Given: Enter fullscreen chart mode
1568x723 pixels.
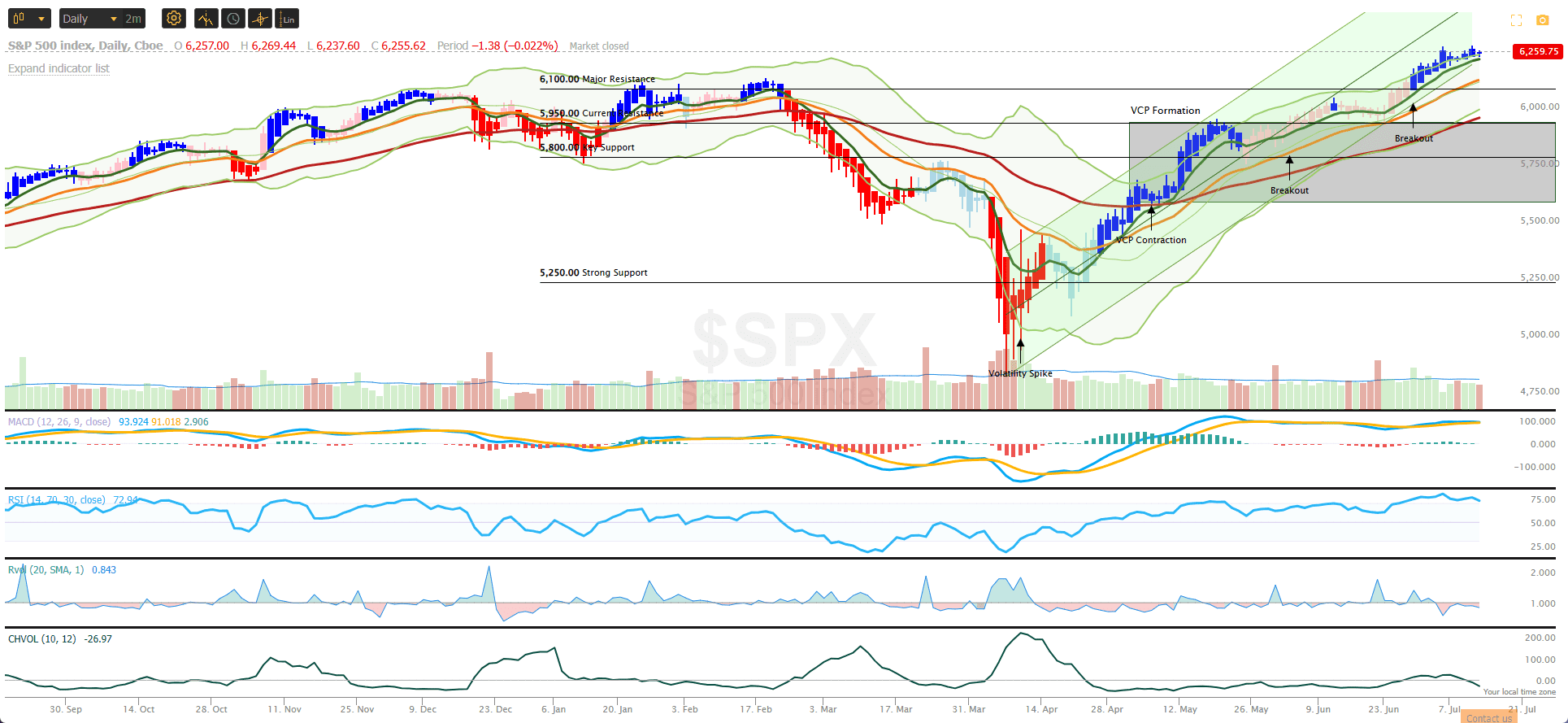Looking at the screenshot, I should click(1516, 20).
